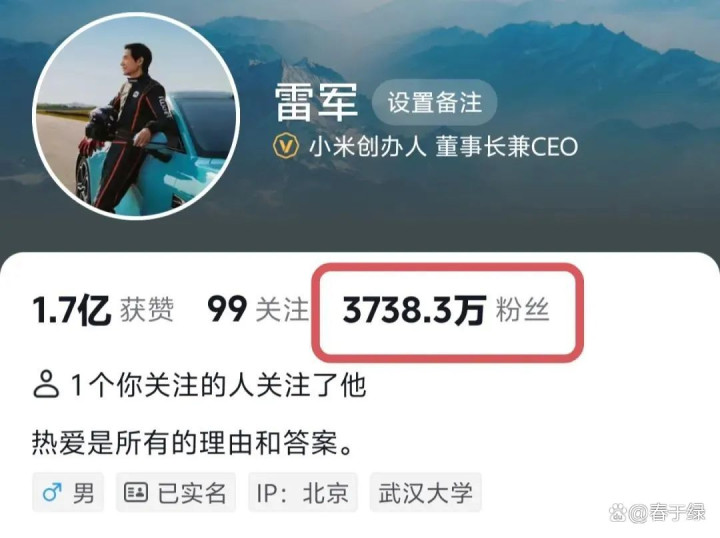Click the paw watermark icon near @春于绿

point(618,512)
